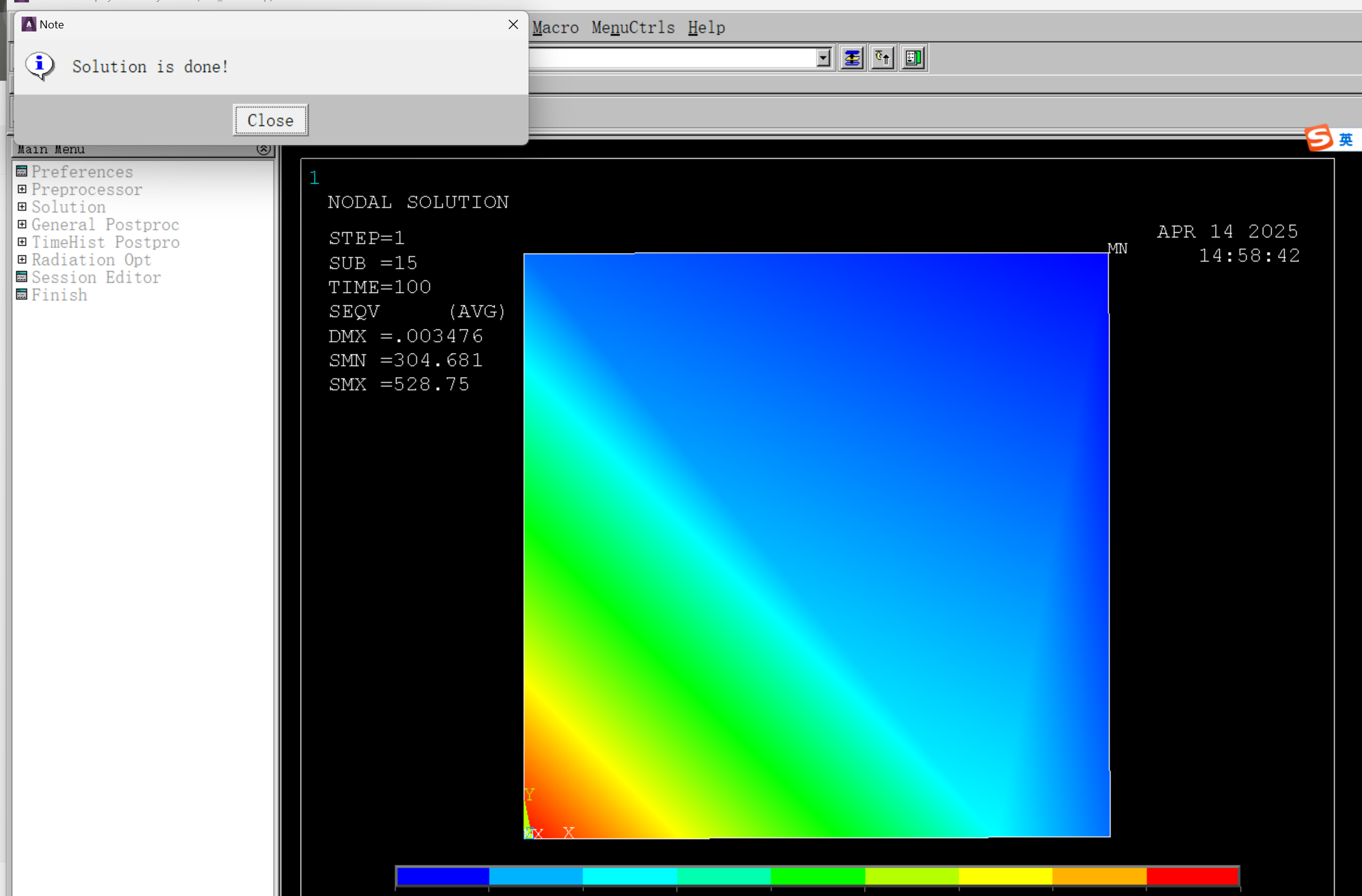This screenshot has height=896, width=1362.
Task: Expand the General Postproc branch
Action: point(22,224)
